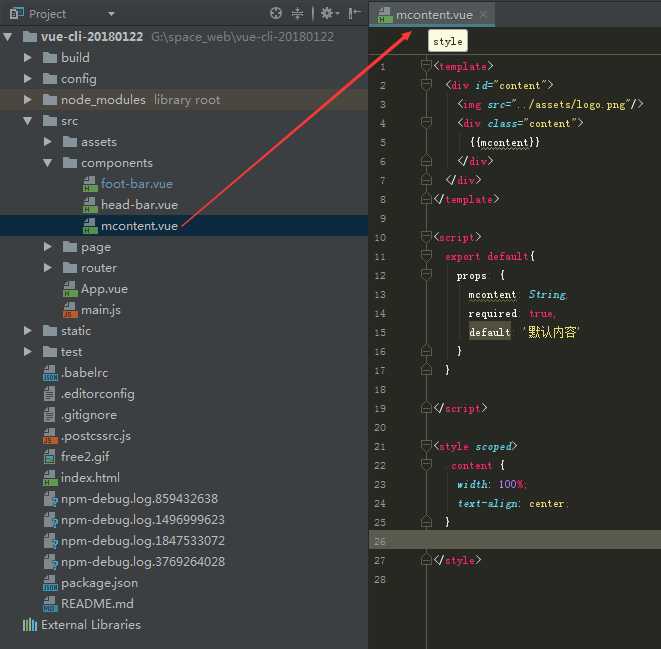Select npm-debug.log.1847533072 file
Viewport: 661px width, 649px height.
pyautogui.click(x=142, y=541)
